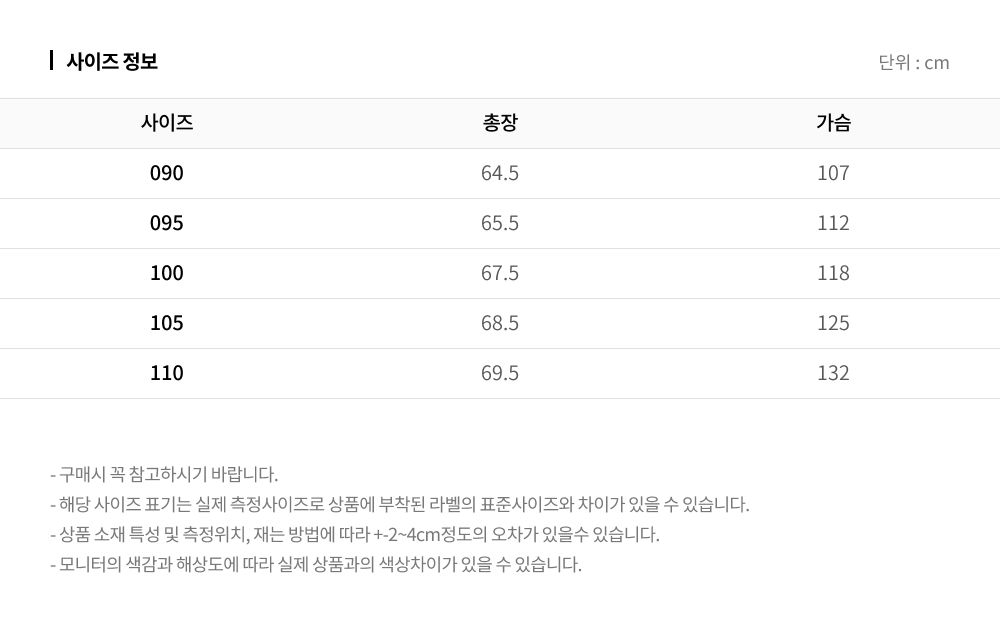Click the 118 chest value
Screen dimensions: 1000x621
[833, 273]
